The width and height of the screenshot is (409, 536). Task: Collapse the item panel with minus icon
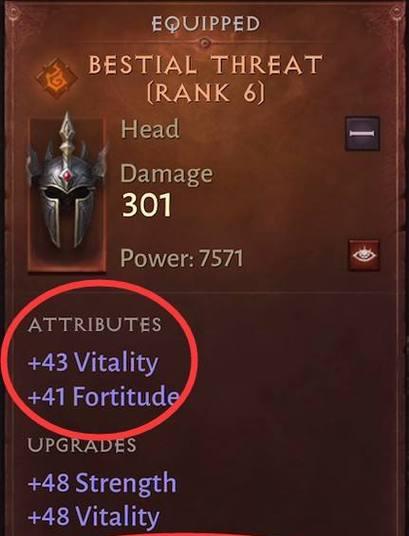362,133
